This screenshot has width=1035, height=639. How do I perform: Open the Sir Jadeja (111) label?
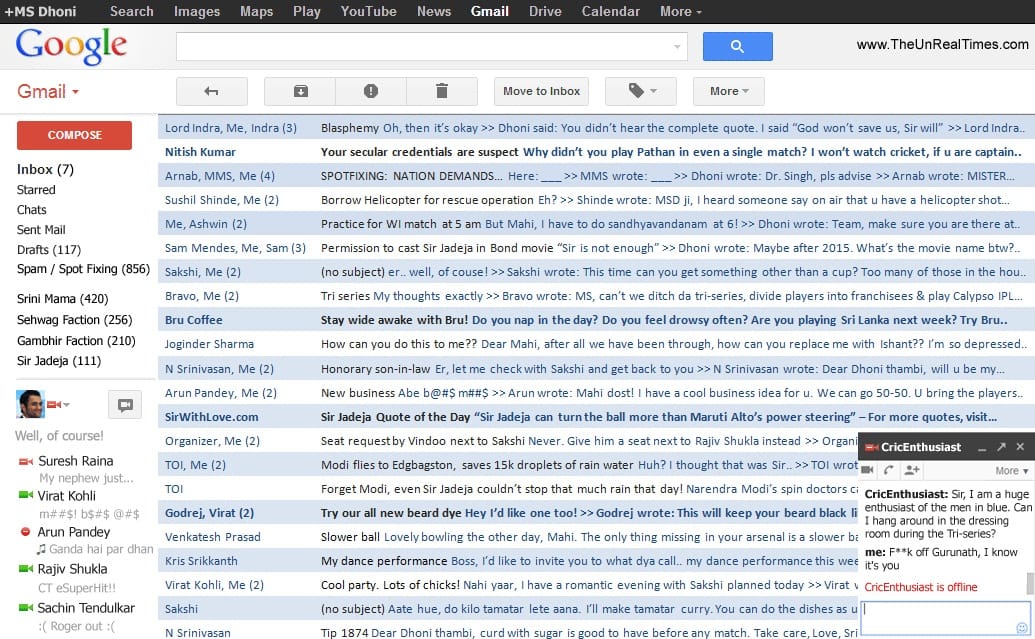[59, 360]
